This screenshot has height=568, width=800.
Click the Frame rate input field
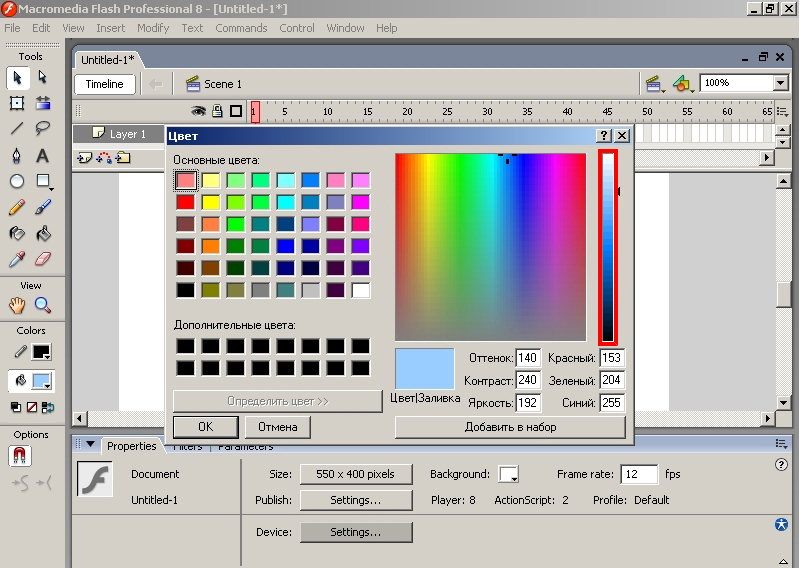[638, 474]
